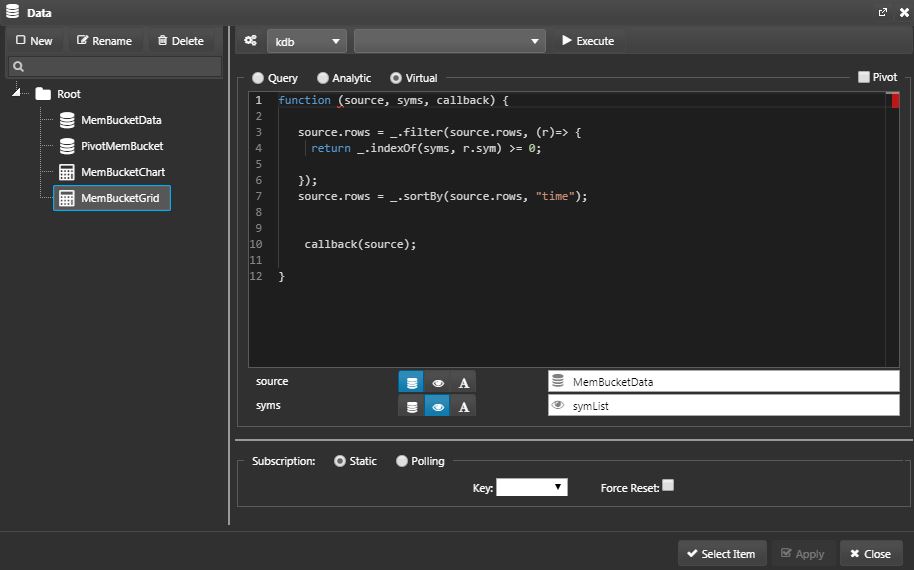The height and width of the screenshot is (570, 914).
Task: Set source parameter to text type
Action: [463, 382]
